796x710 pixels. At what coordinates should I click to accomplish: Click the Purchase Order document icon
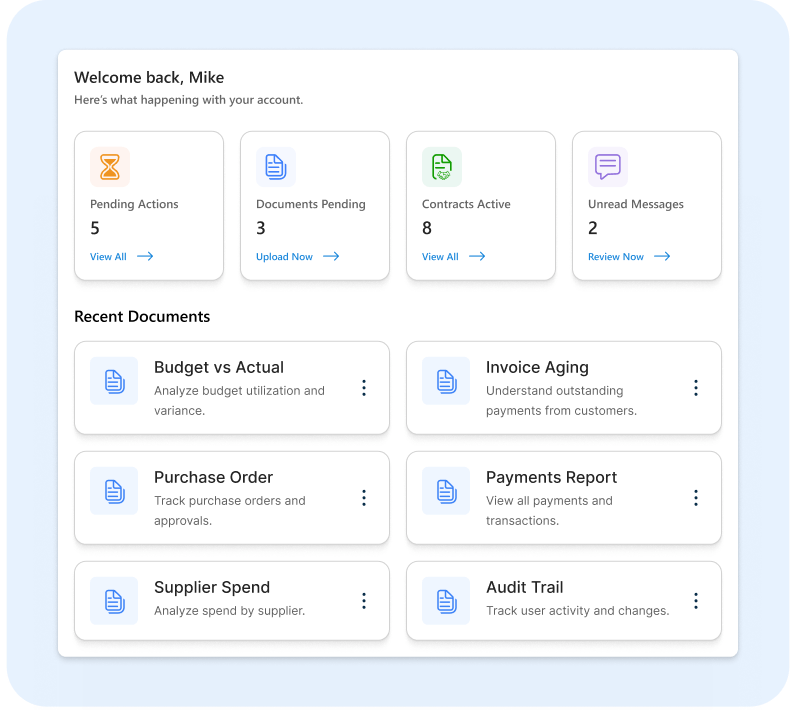pyautogui.click(x=114, y=491)
